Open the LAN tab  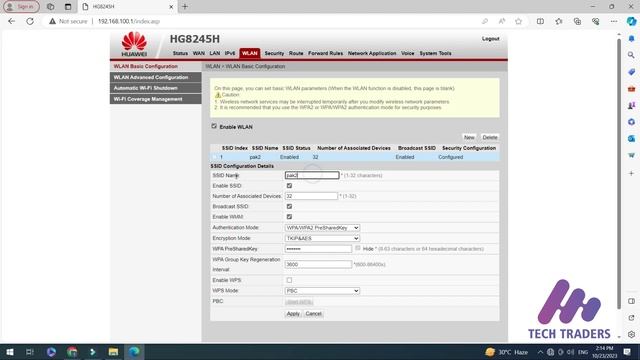point(215,53)
